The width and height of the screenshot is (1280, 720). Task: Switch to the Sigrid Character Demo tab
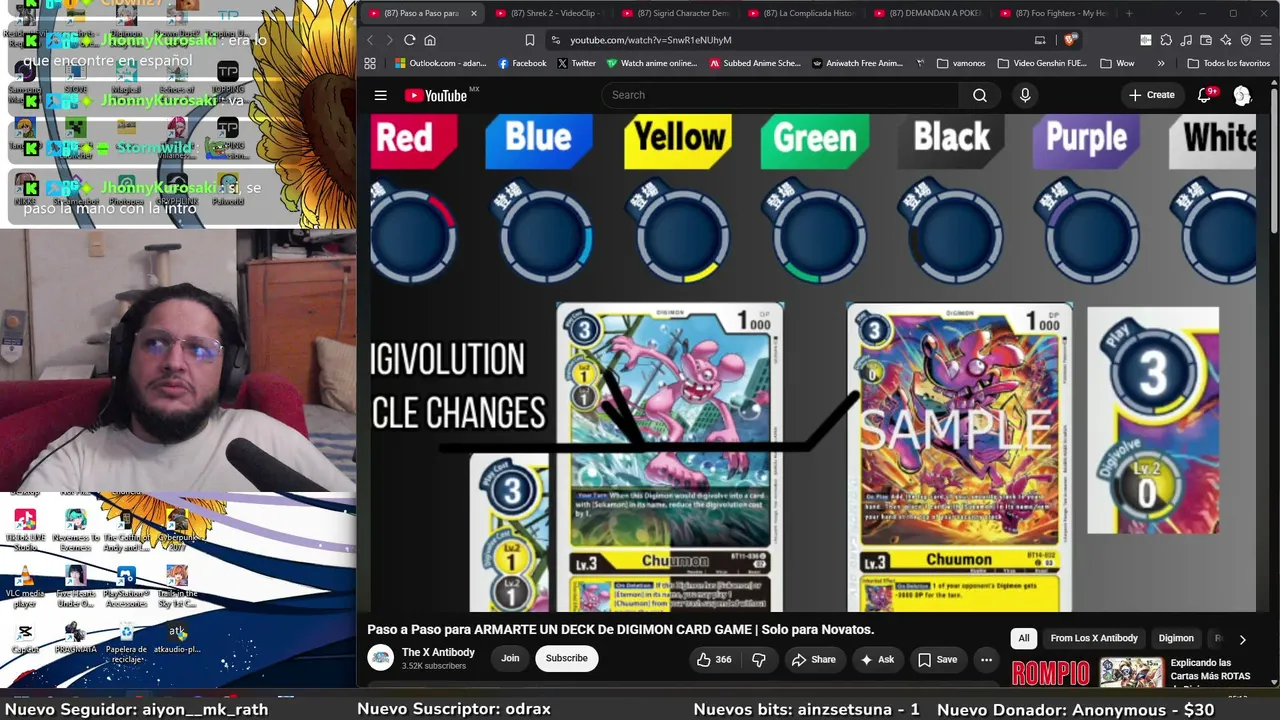(675, 13)
